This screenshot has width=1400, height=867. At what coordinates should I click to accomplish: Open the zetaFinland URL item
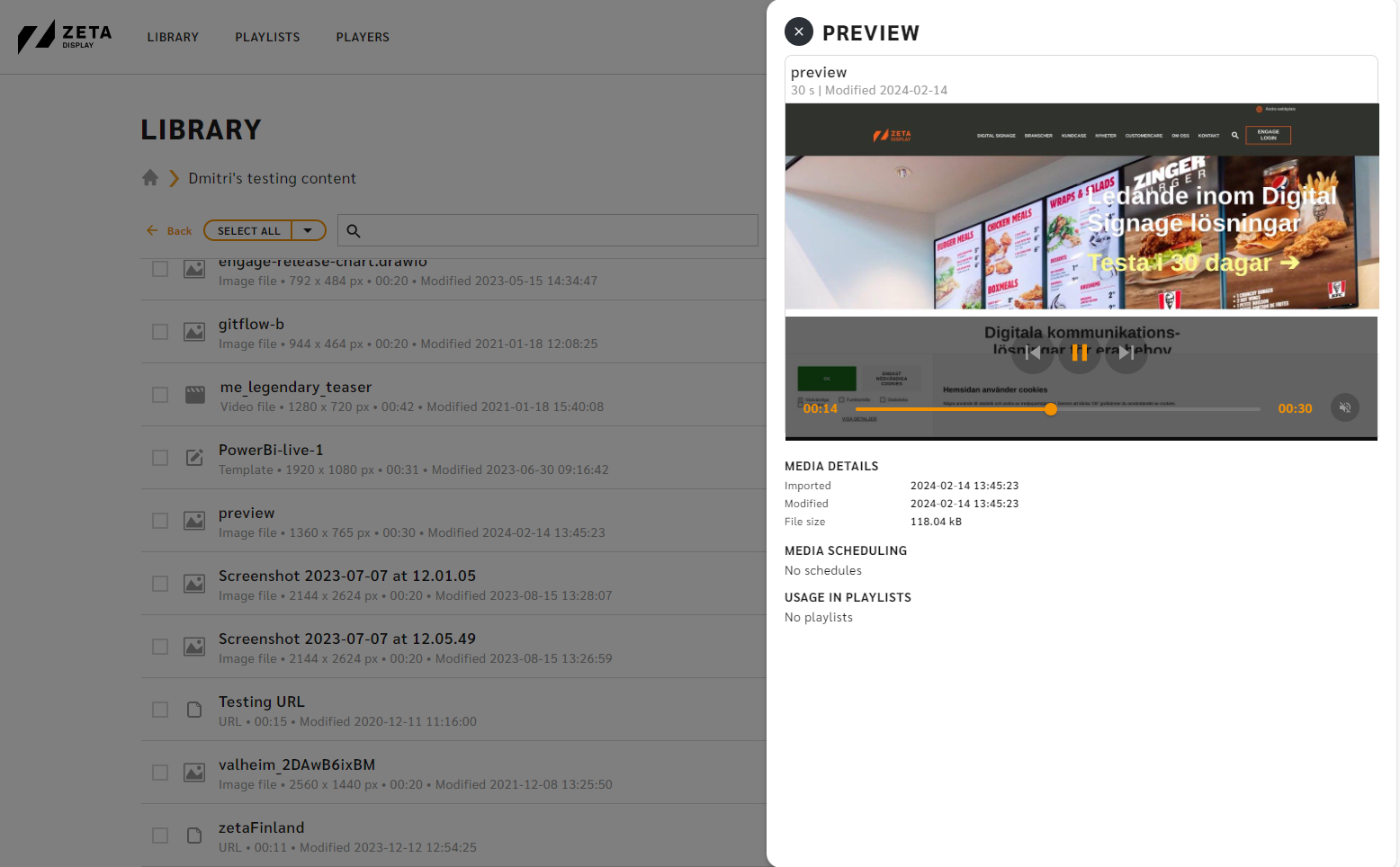point(262,827)
